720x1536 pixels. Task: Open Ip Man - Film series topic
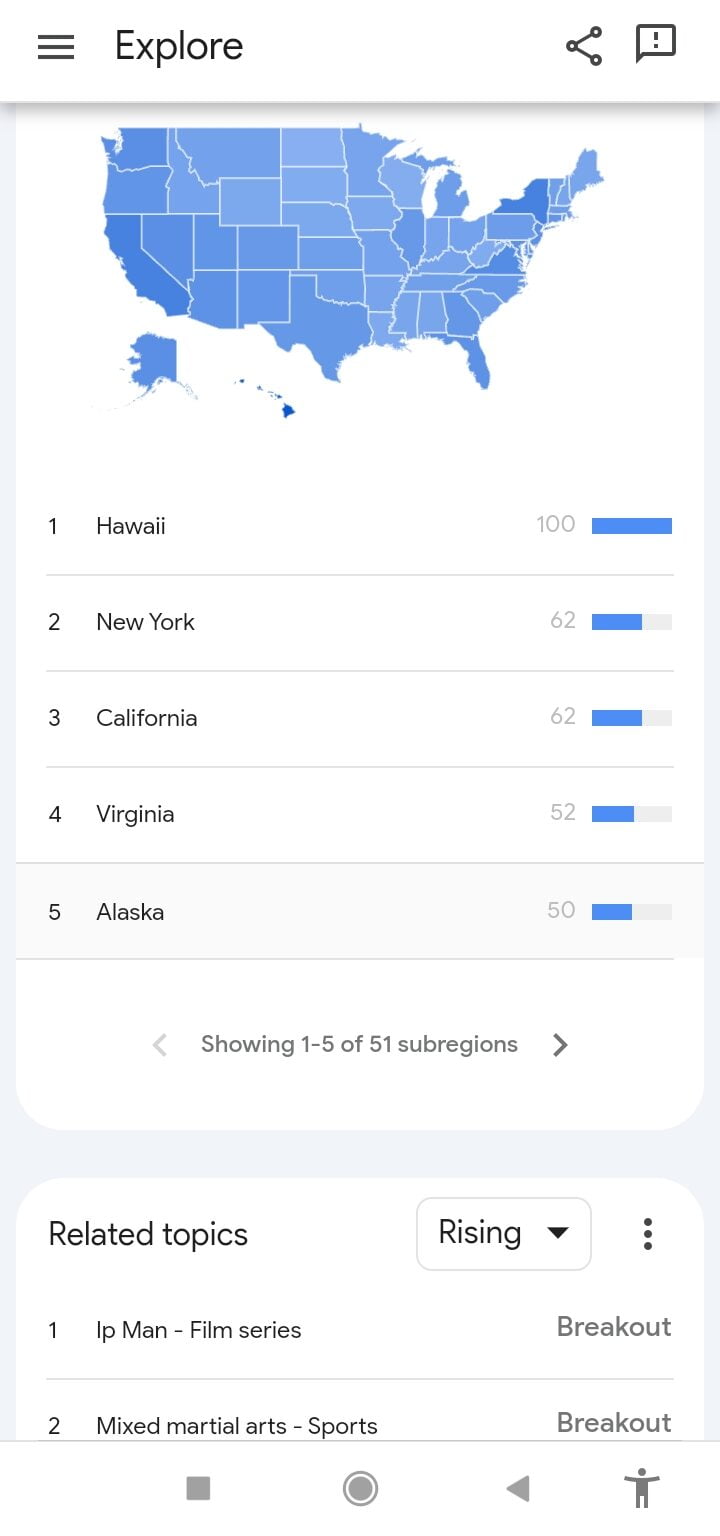pos(199,1330)
